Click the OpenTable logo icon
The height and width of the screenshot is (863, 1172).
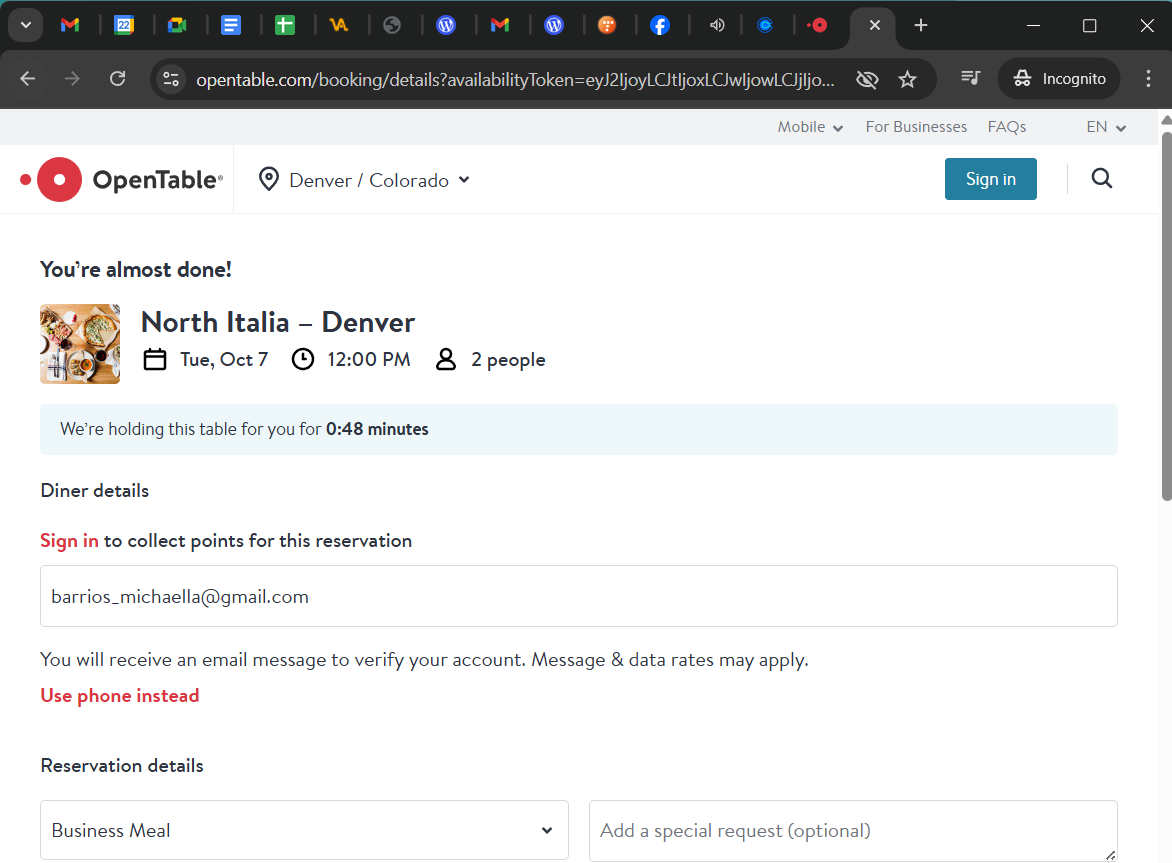click(x=59, y=180)
